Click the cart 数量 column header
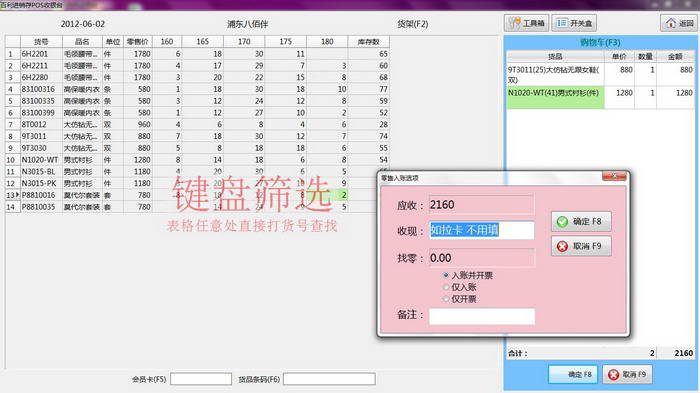The image size is (700, 393). point(645,56)
